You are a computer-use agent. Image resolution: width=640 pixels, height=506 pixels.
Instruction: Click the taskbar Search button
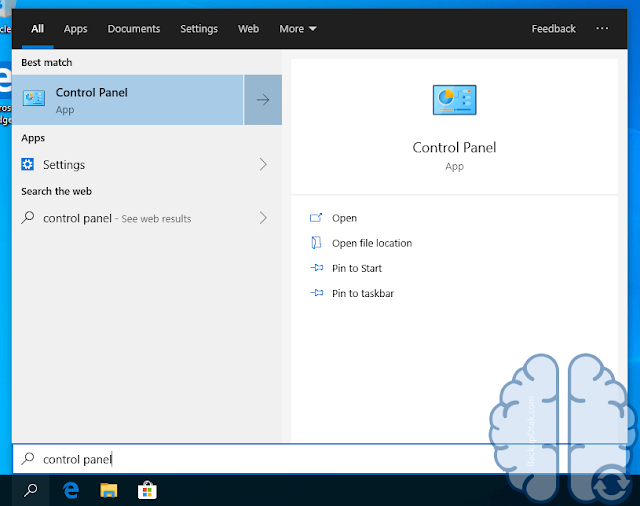point(31,490)
